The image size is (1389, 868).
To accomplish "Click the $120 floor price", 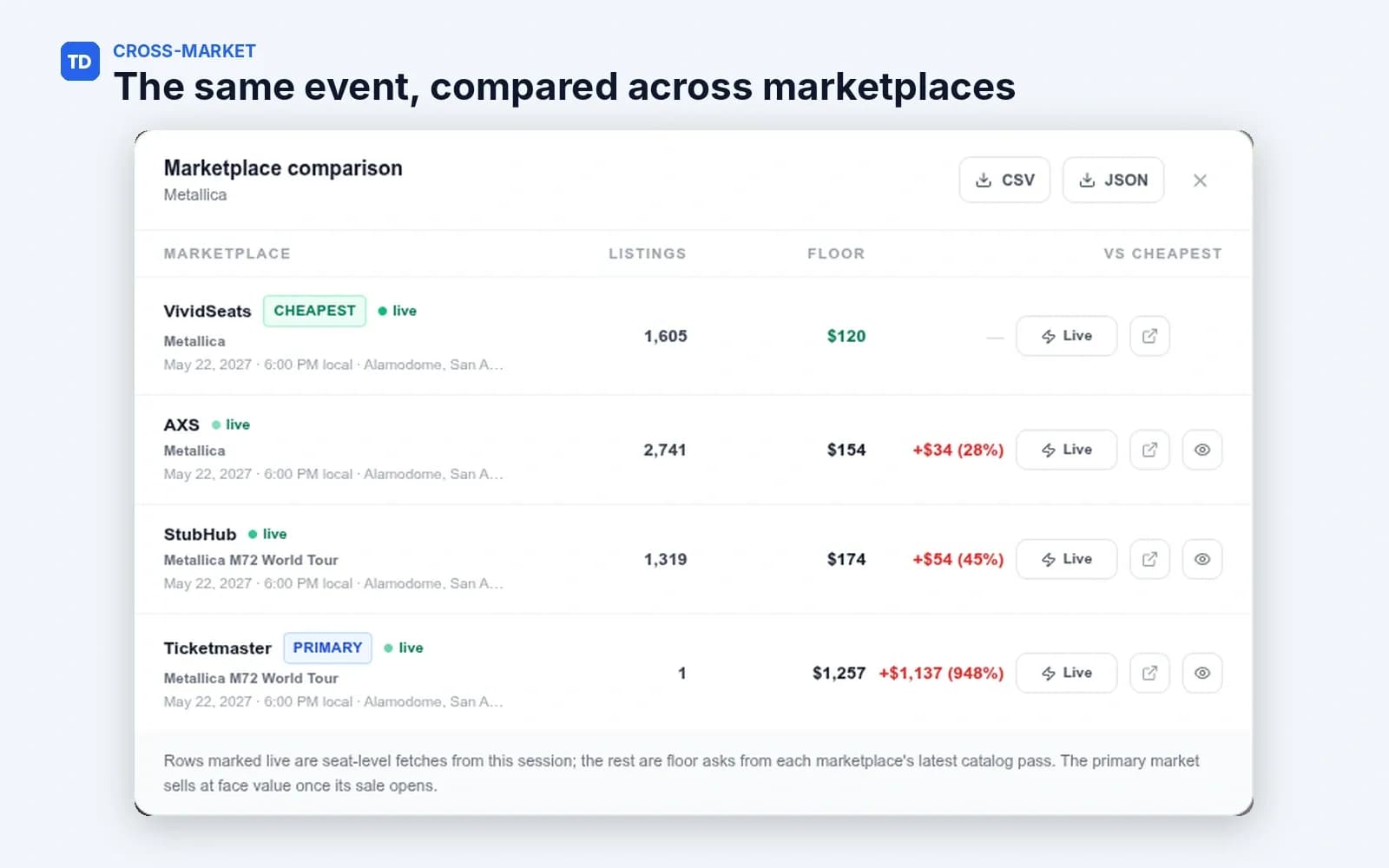I will (846, 336).
